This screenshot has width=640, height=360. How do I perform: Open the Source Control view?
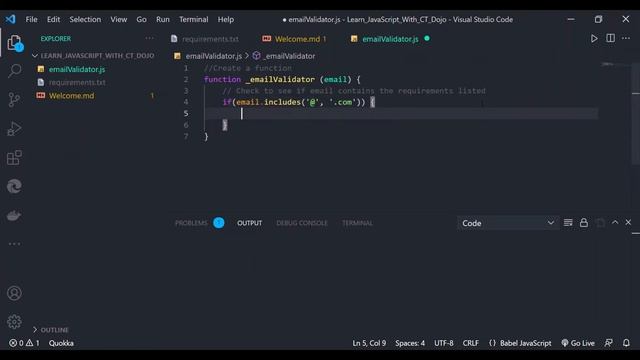point(14,100)
